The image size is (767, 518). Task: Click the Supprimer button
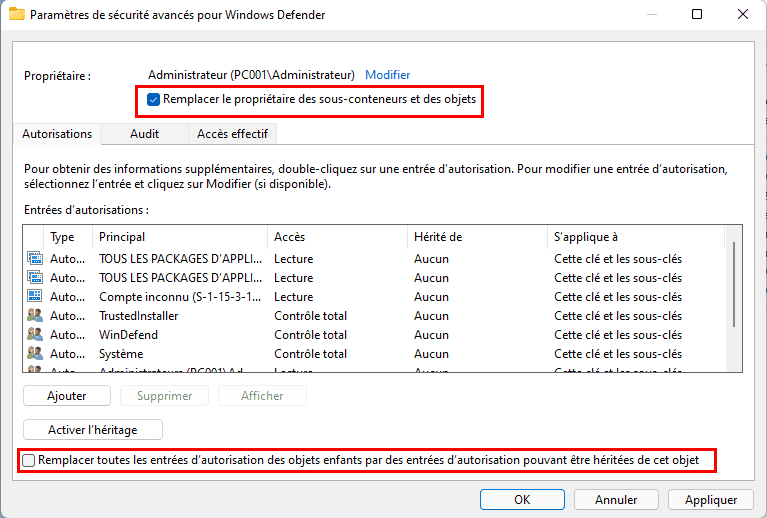[x=164, y=396]
